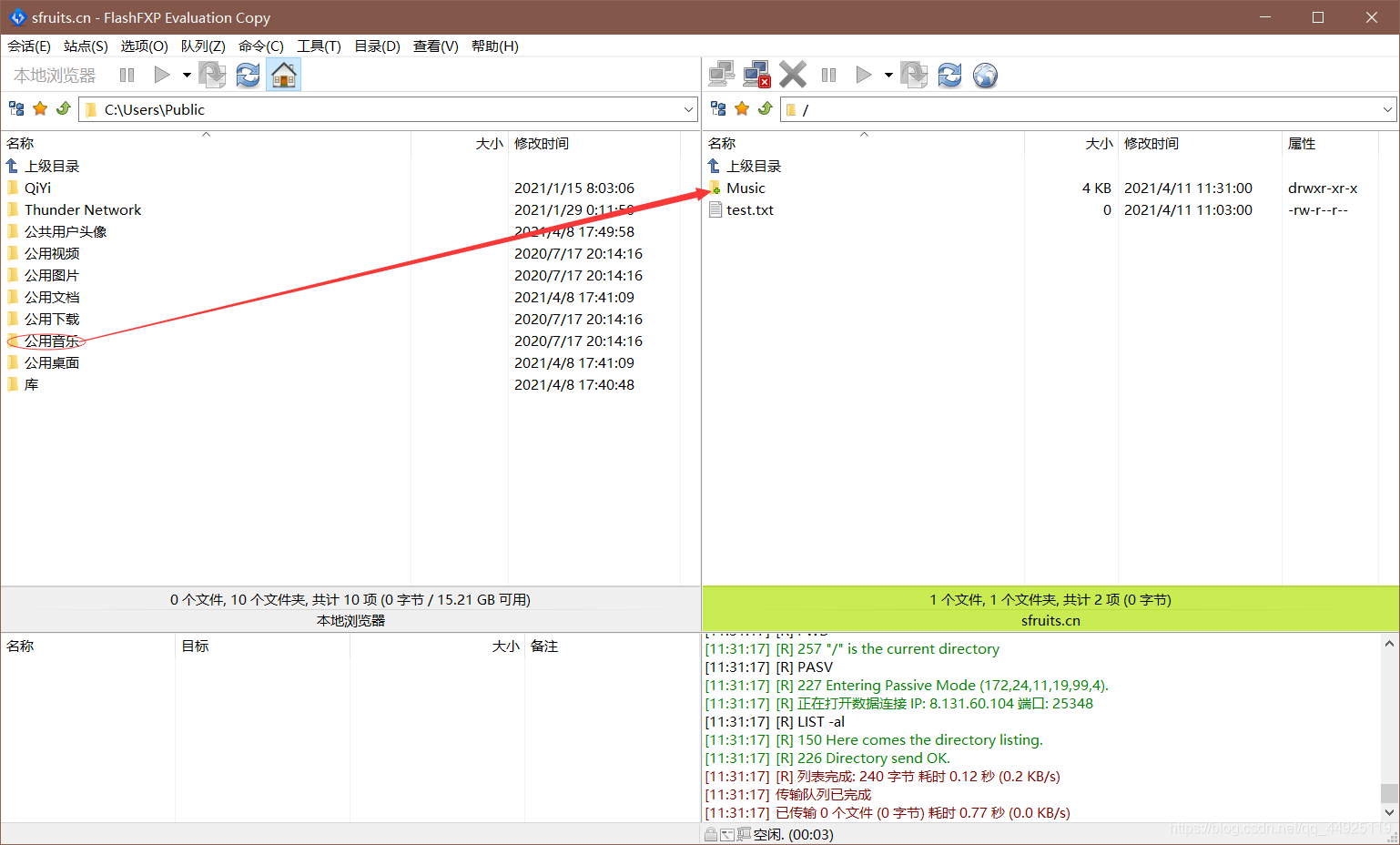Select the Thunder Network folder
1400x845 pixels.
(83, 210)
